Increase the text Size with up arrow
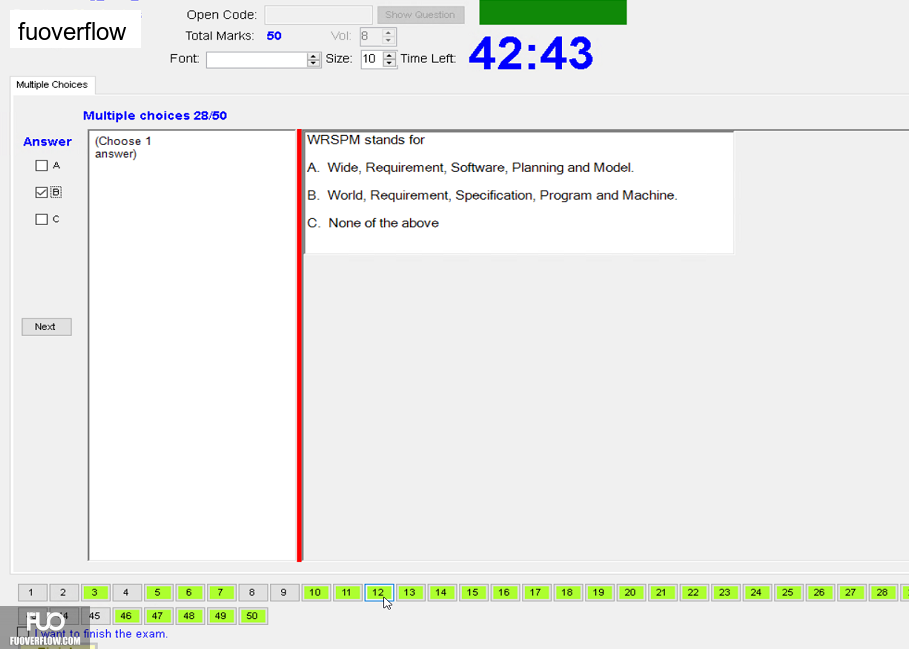 pyautogui.click(x=390, y=56)
